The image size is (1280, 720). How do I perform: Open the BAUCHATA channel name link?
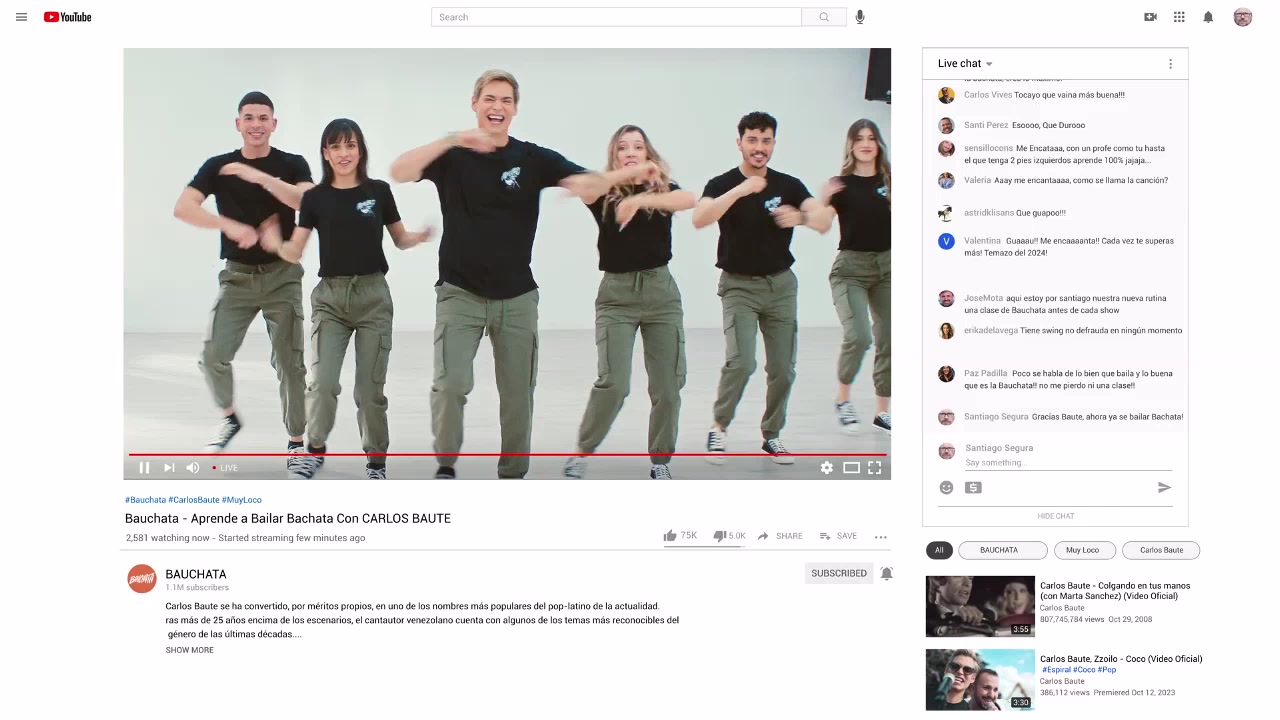pyautogui.click(x=196, y=574)
